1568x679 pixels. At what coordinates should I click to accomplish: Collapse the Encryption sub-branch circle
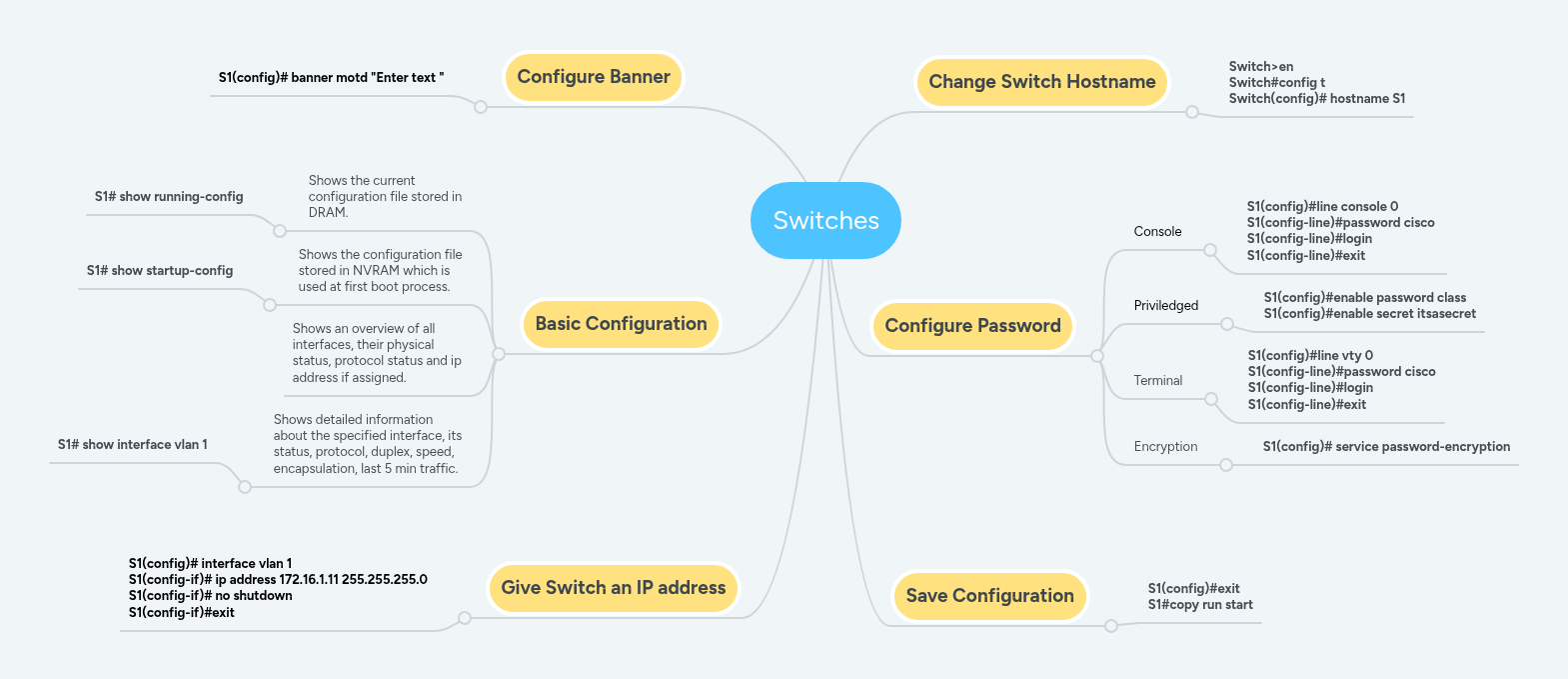[1226, 465]
